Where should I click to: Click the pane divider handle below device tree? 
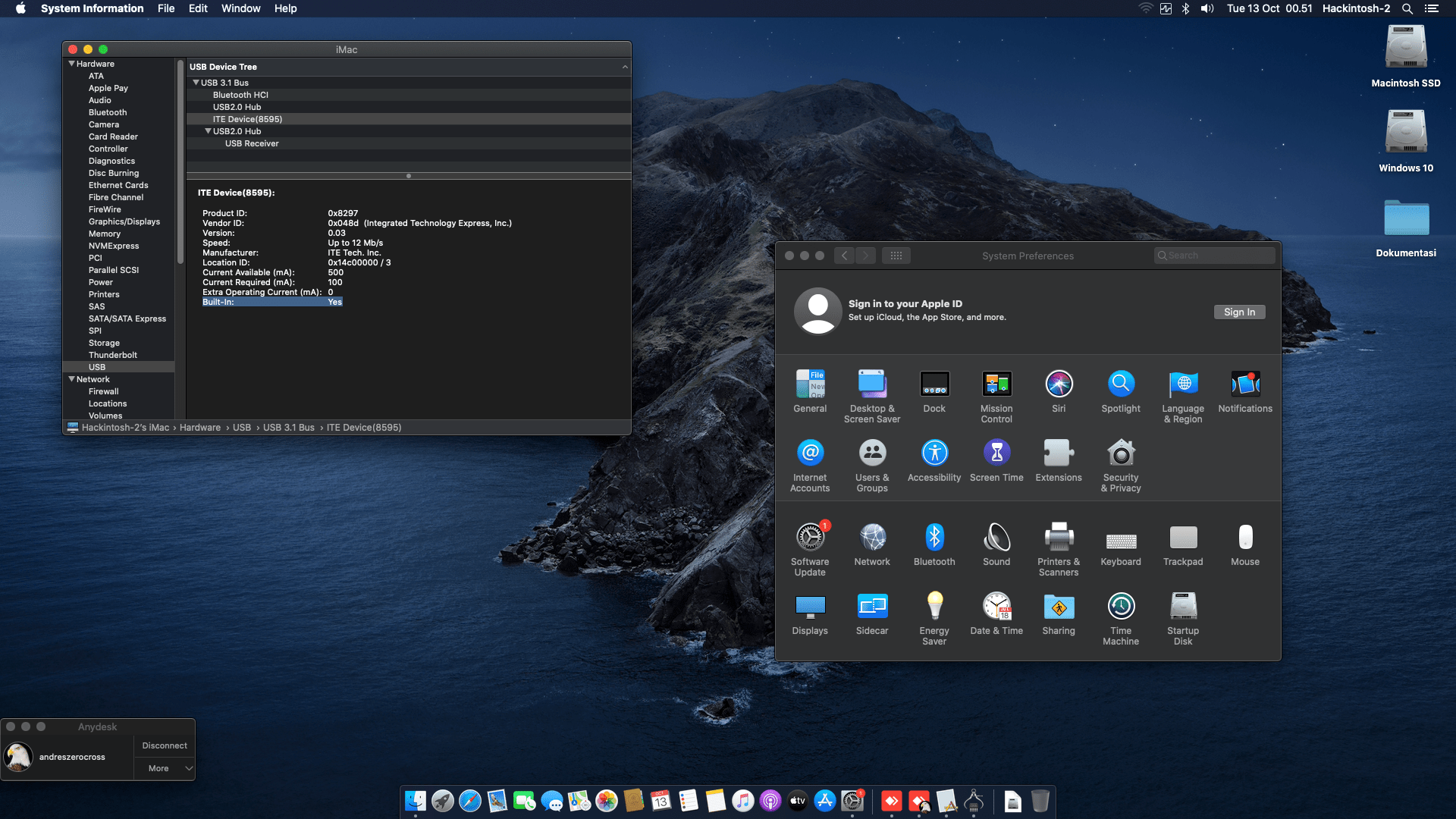pos(409,176)
